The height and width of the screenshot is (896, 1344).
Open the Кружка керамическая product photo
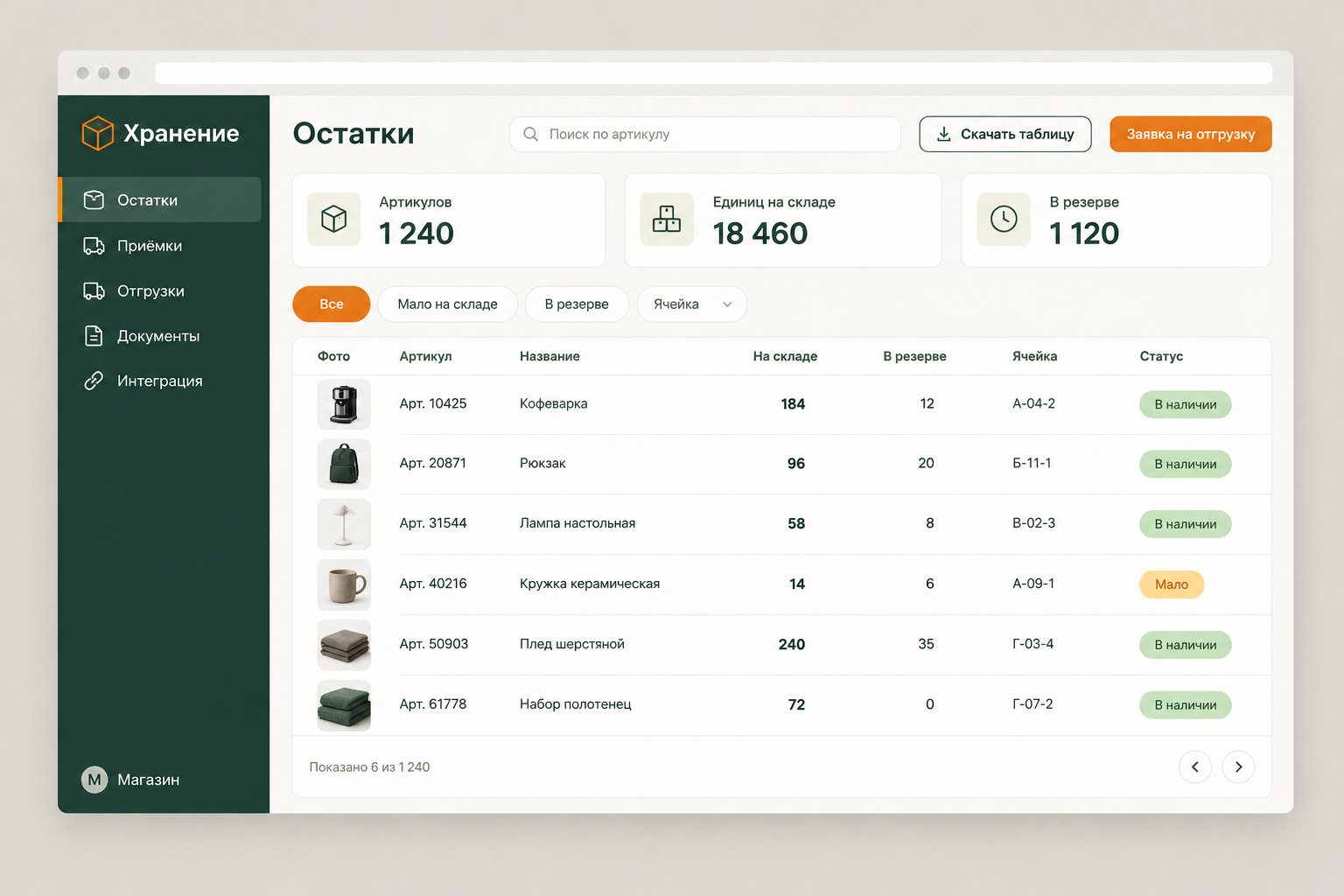[344, 584]
